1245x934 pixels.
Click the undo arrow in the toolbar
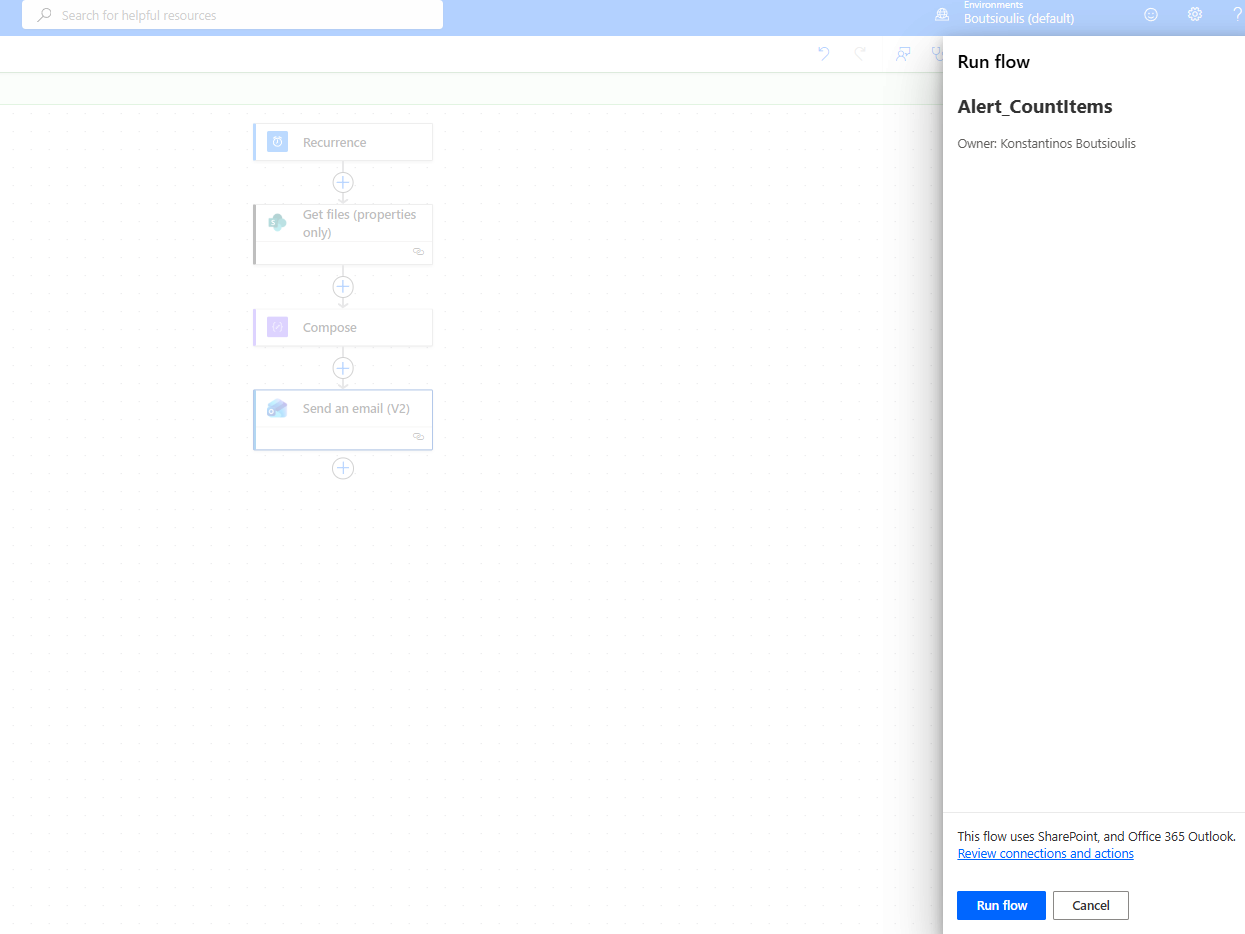[x=824, y=54]
